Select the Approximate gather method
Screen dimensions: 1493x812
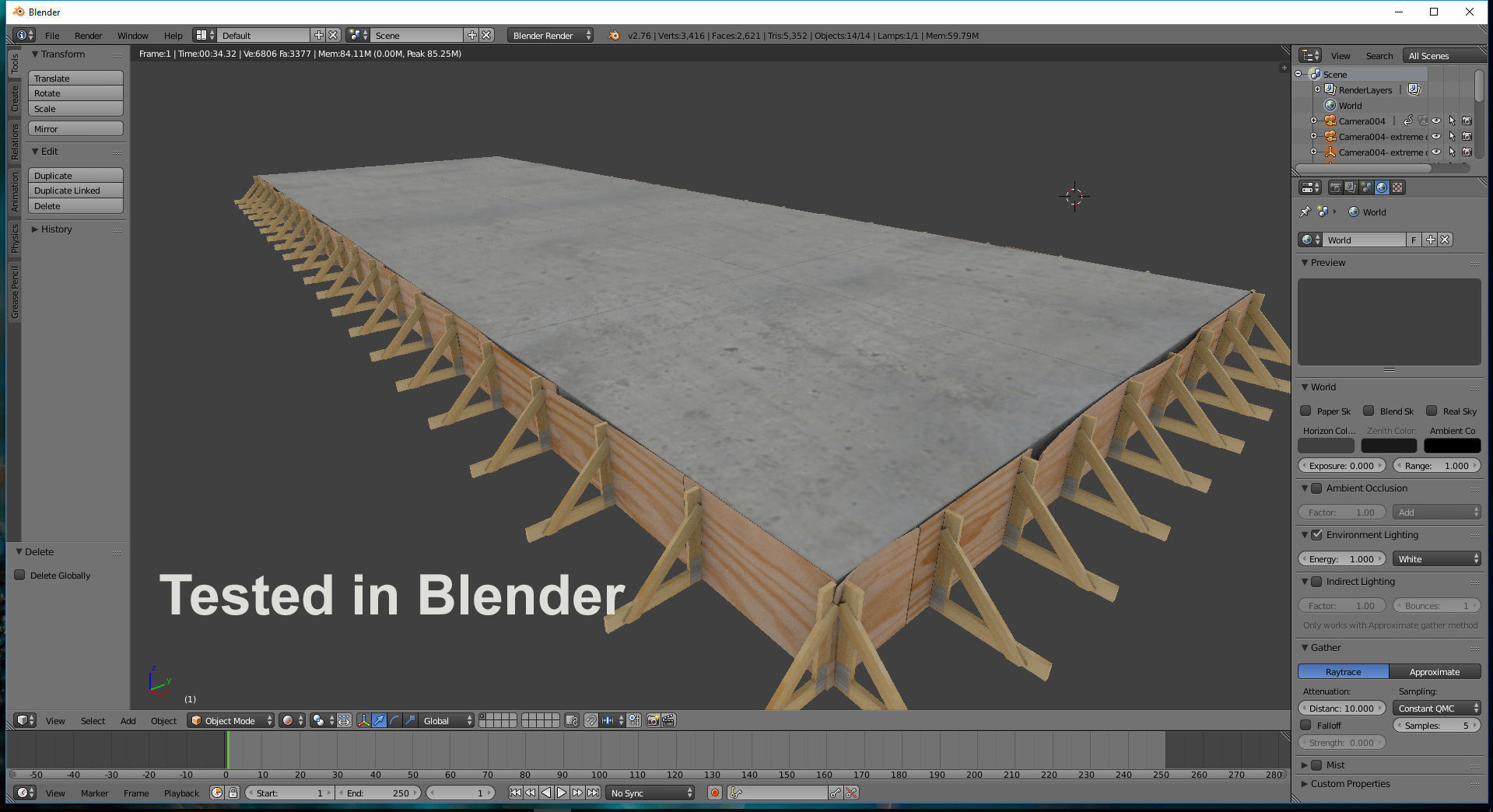point(1435,671)
